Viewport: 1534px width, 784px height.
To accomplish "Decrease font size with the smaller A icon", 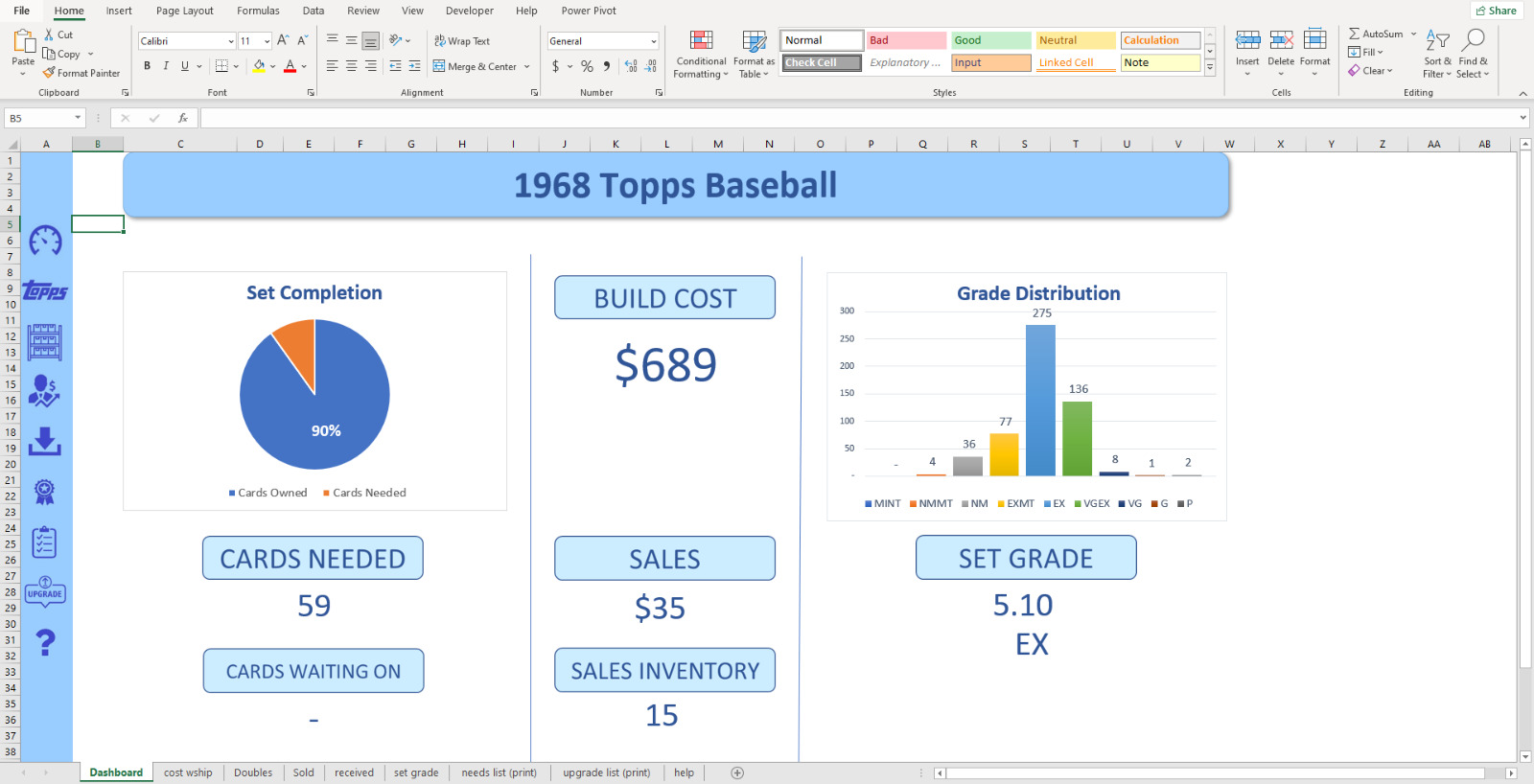I will [302, 40].
